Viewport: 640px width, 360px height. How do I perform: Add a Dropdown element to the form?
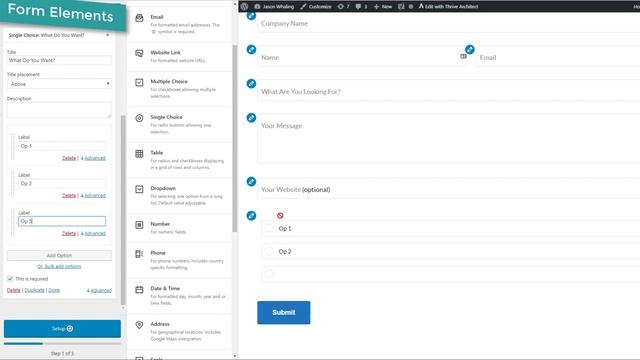point(180,195)
